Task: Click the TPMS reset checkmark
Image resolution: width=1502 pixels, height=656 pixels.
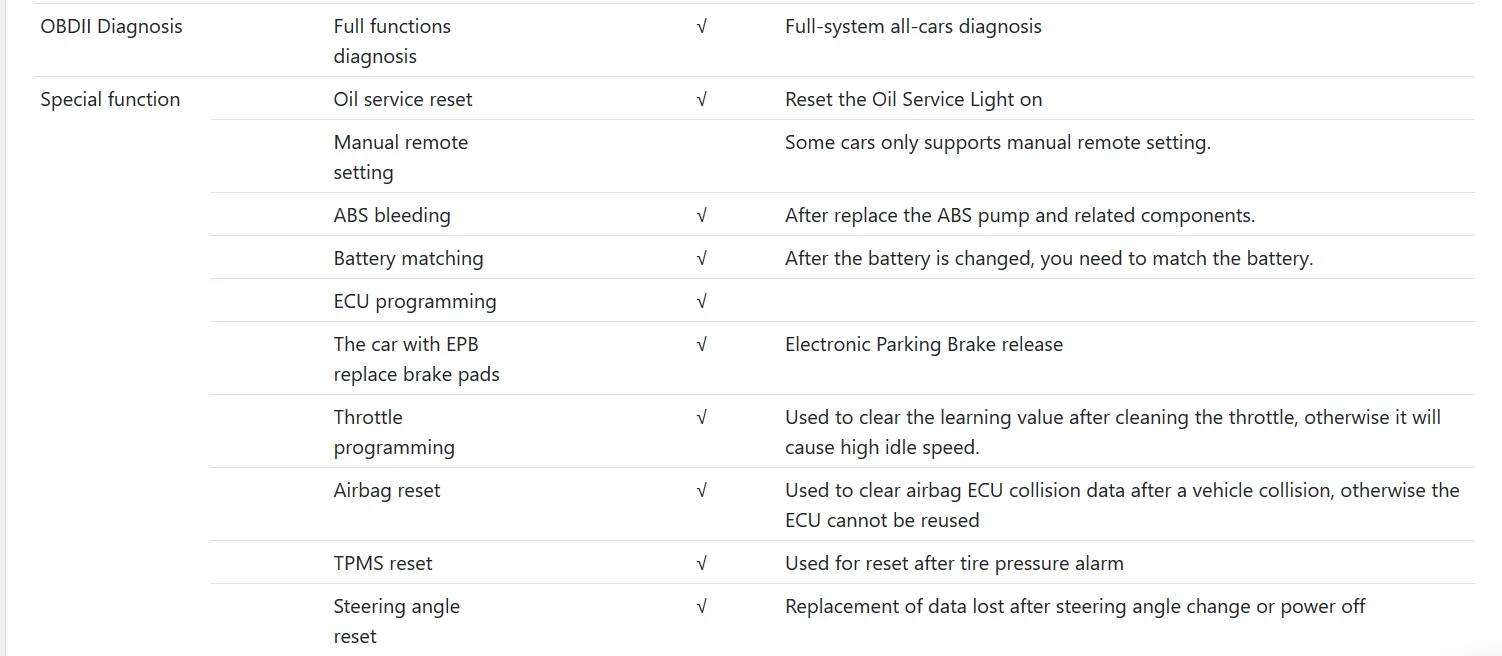Action: point(701,563)
